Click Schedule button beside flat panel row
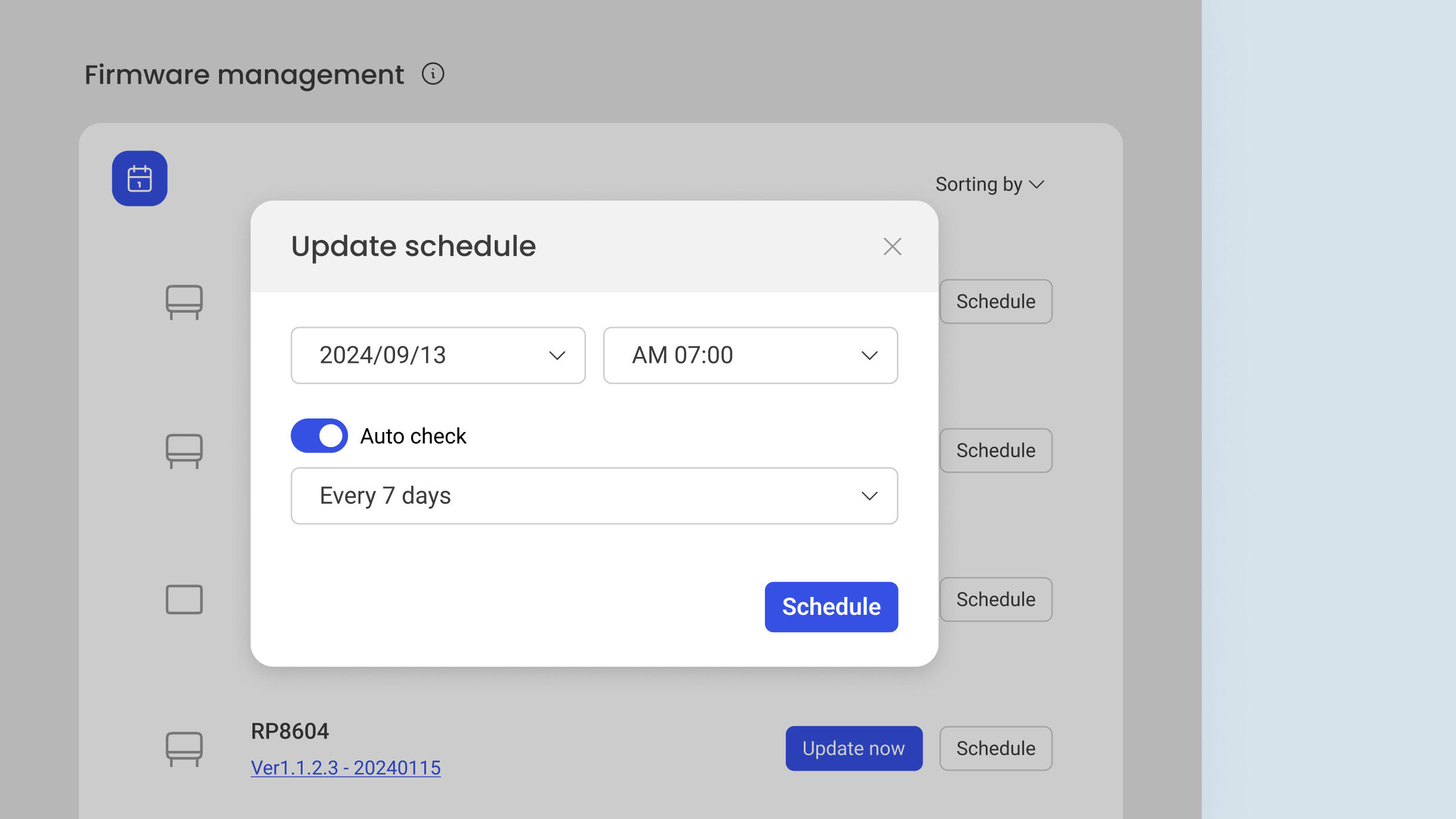Image resolution: width=1456 pixels, height=819 pixels. [x=995, y=599]
